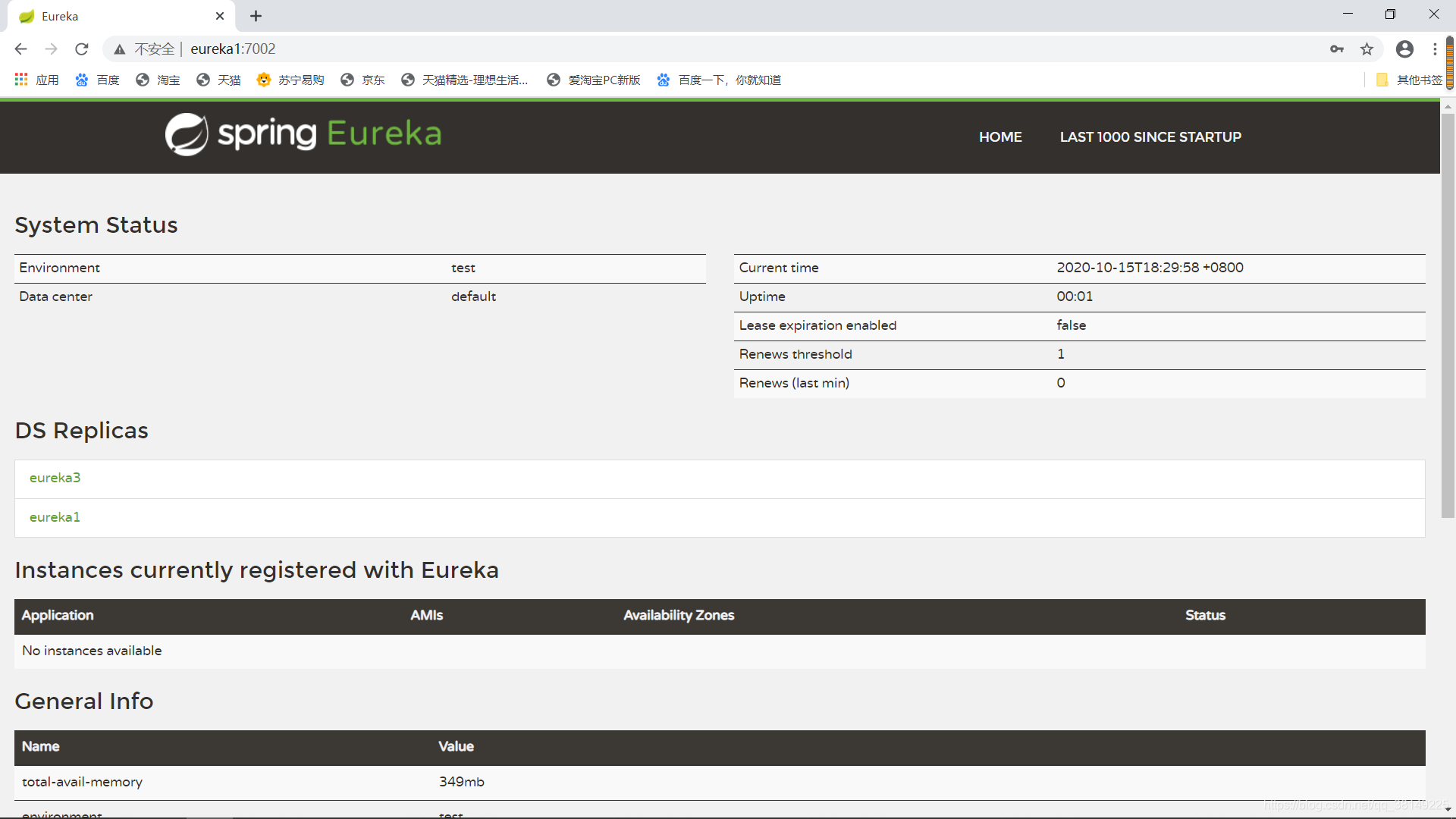
Task: Click the page vertical scrollbar thumb
Action: (x=1448, y=315)
